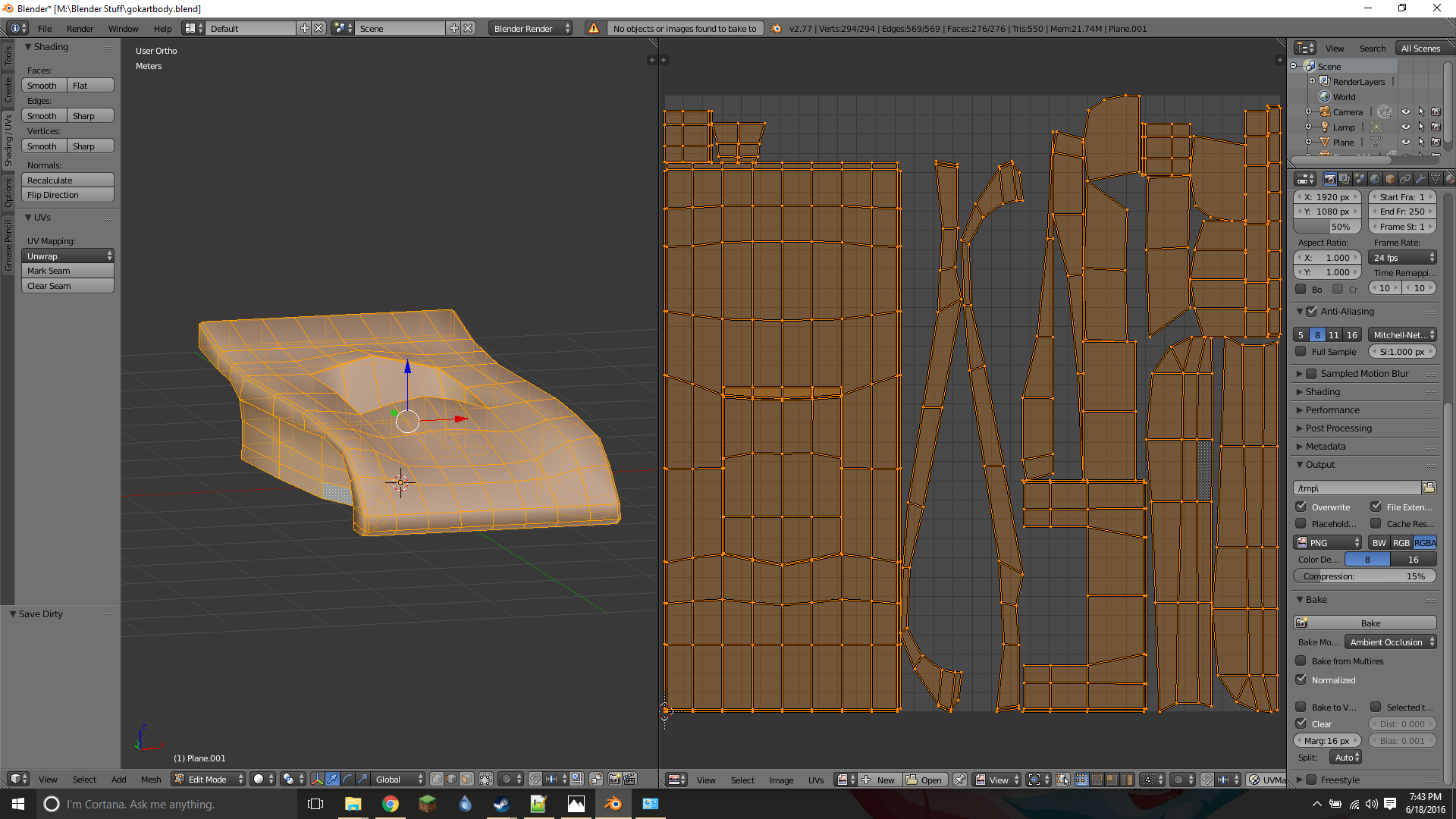This screenshot has width=1456, height=819.
Task: Expand the Performance panel
Action: pyautogui.click(x=1332, y=409)
